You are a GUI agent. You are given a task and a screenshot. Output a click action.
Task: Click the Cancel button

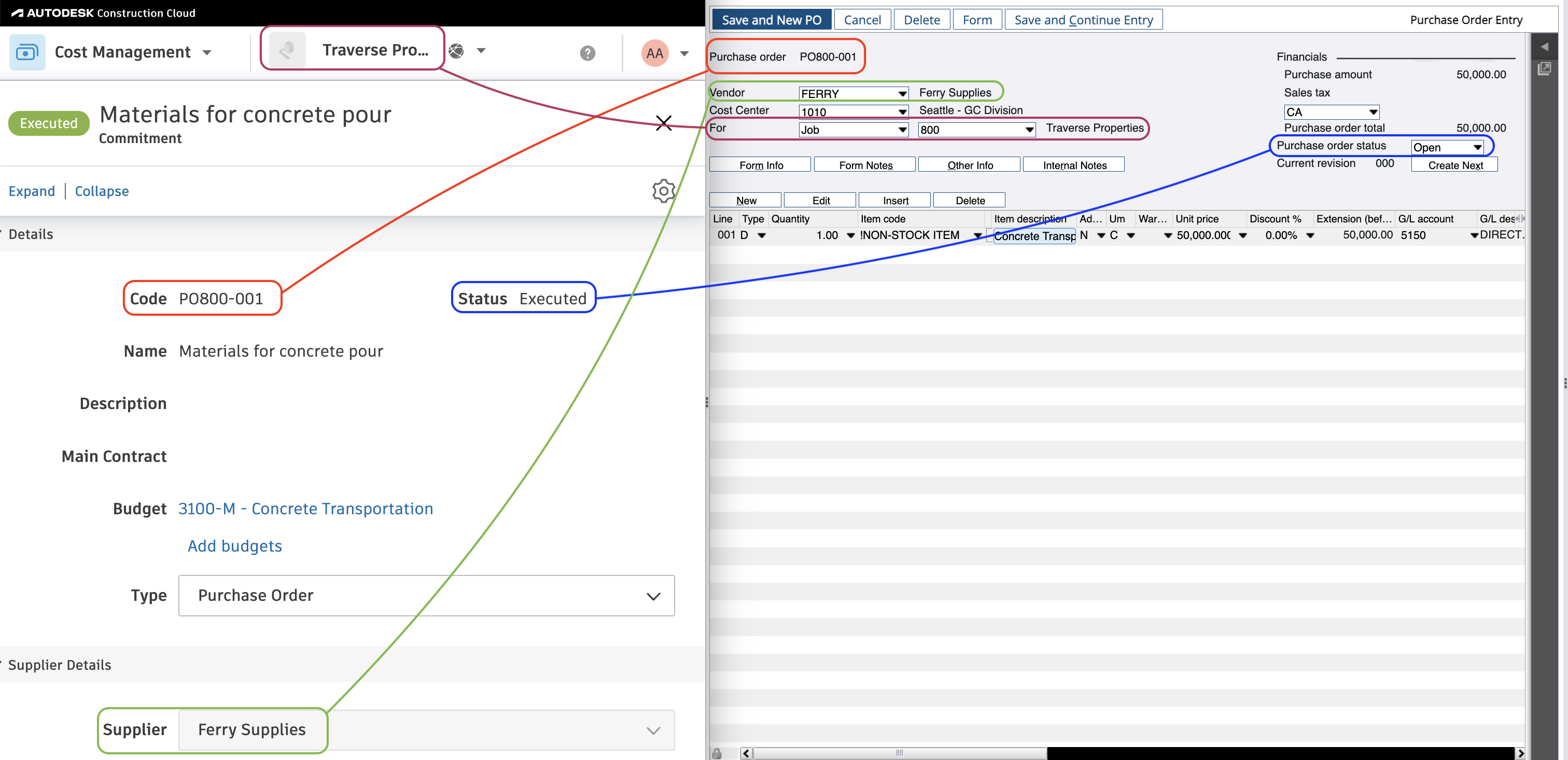click(x=862, y=20)
